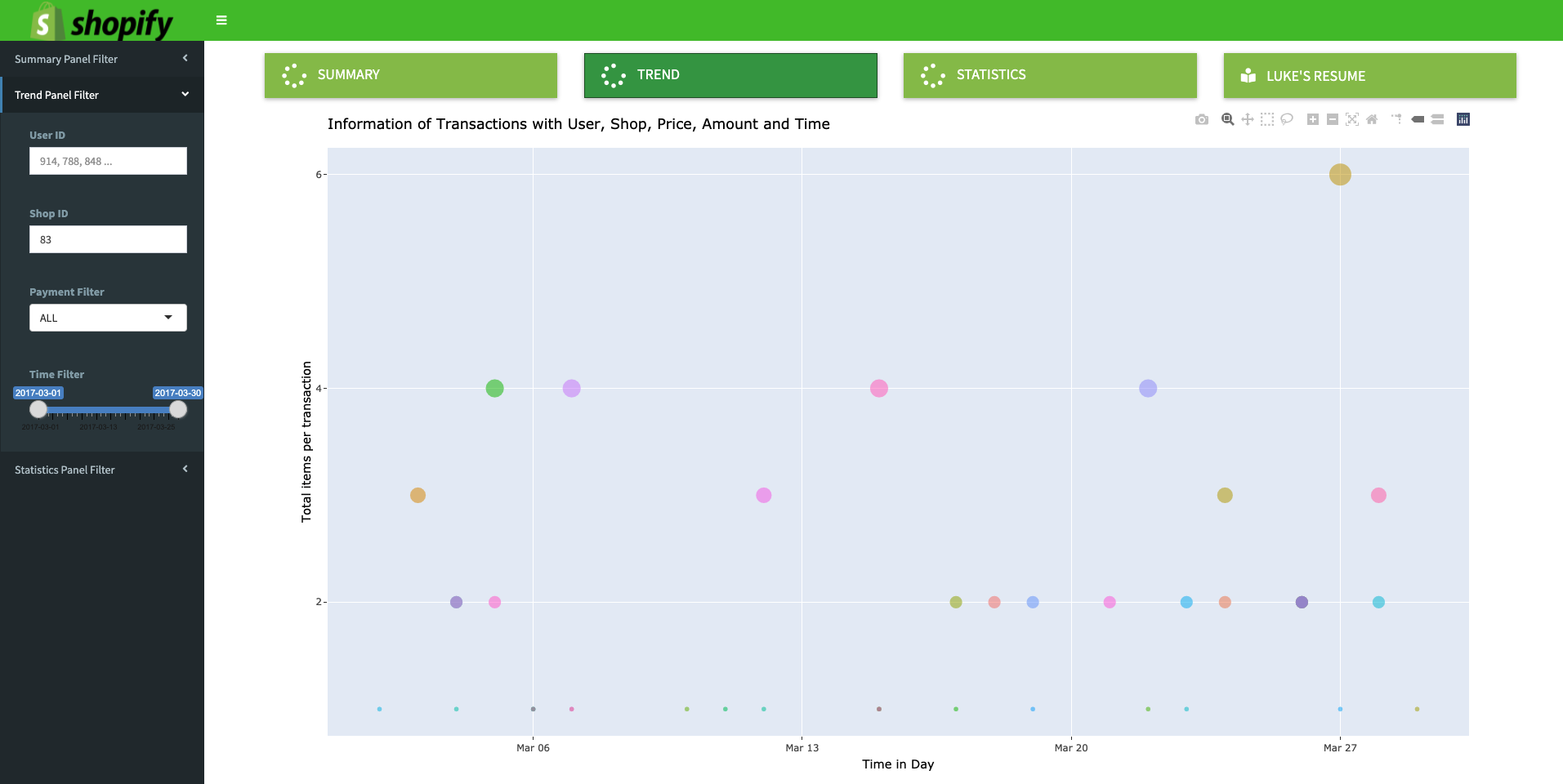The width and height of the screenshot is (1563, 784).
Task: Click the pink 4-item point after Mar 13
Action: click(879, 388)
